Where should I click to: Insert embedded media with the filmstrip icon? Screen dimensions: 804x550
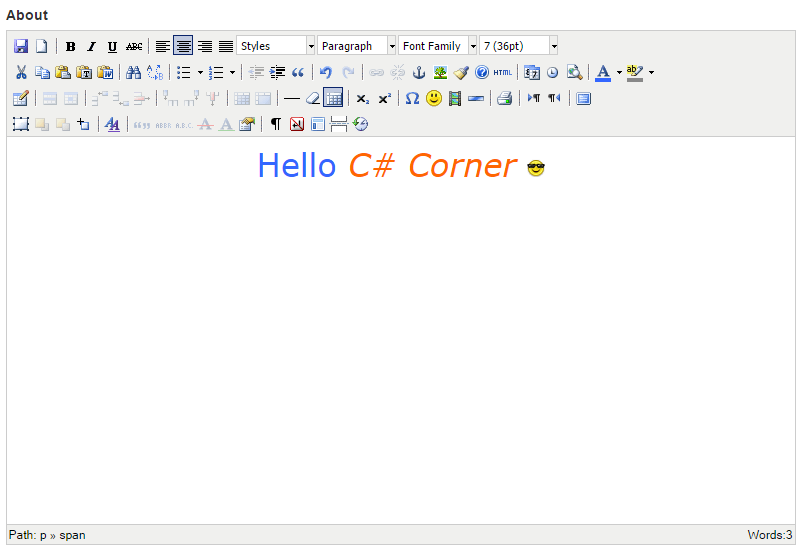coord(455,98)
